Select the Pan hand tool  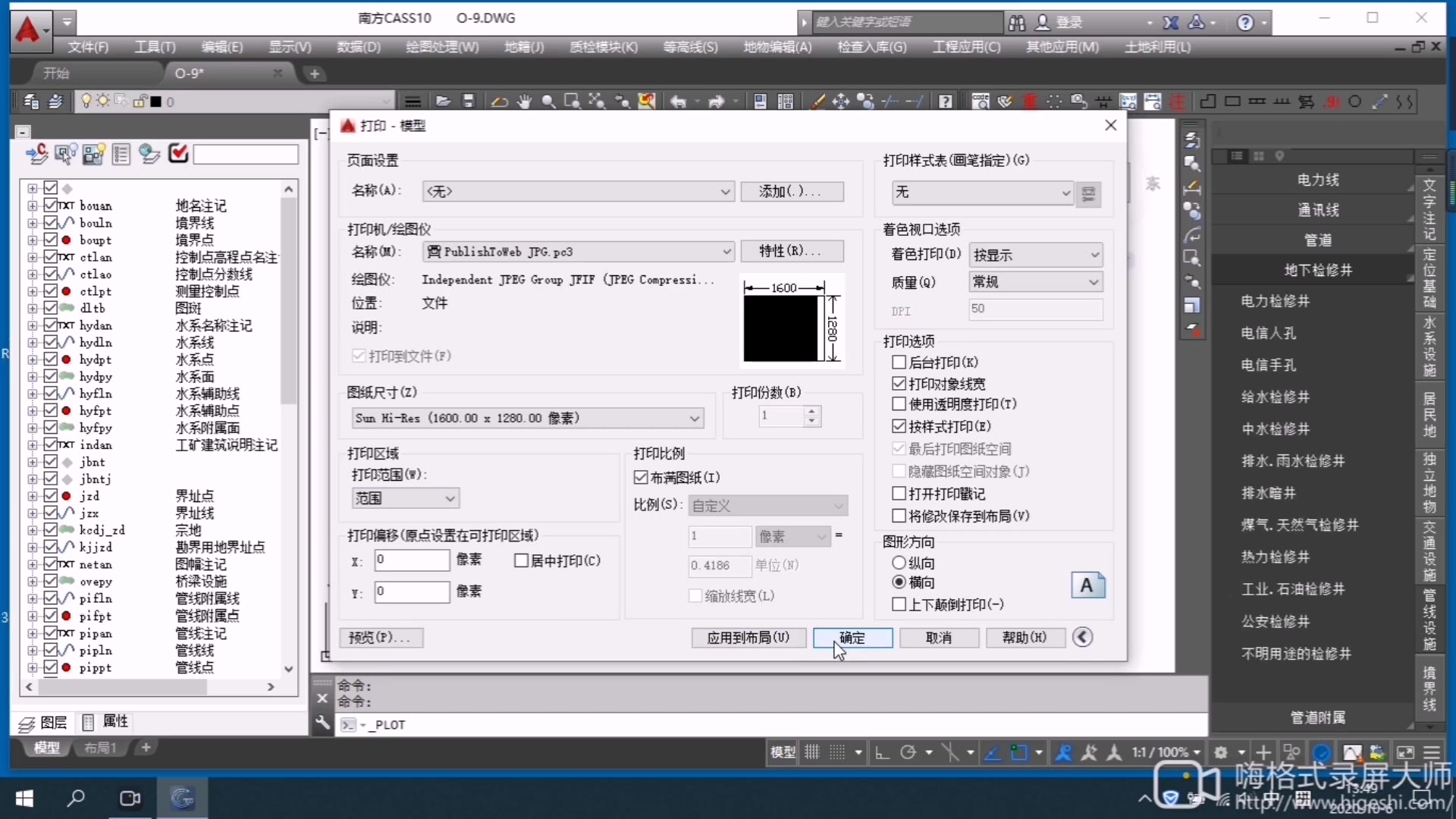(x=524, y=102)
